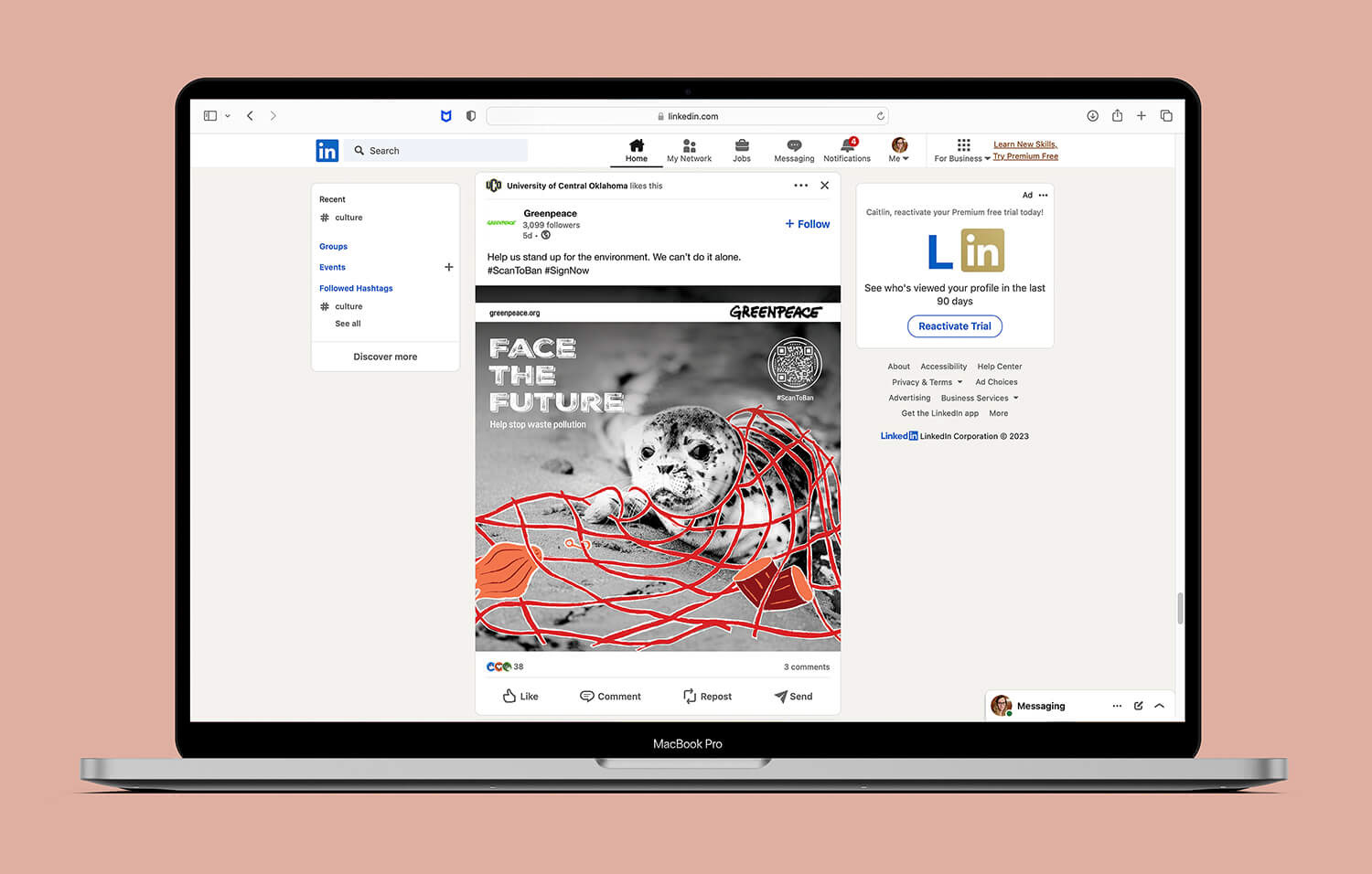Repost the Greenpeace post
The height and width of the screenshot is (874, 1372).
[x=707, y=697]
